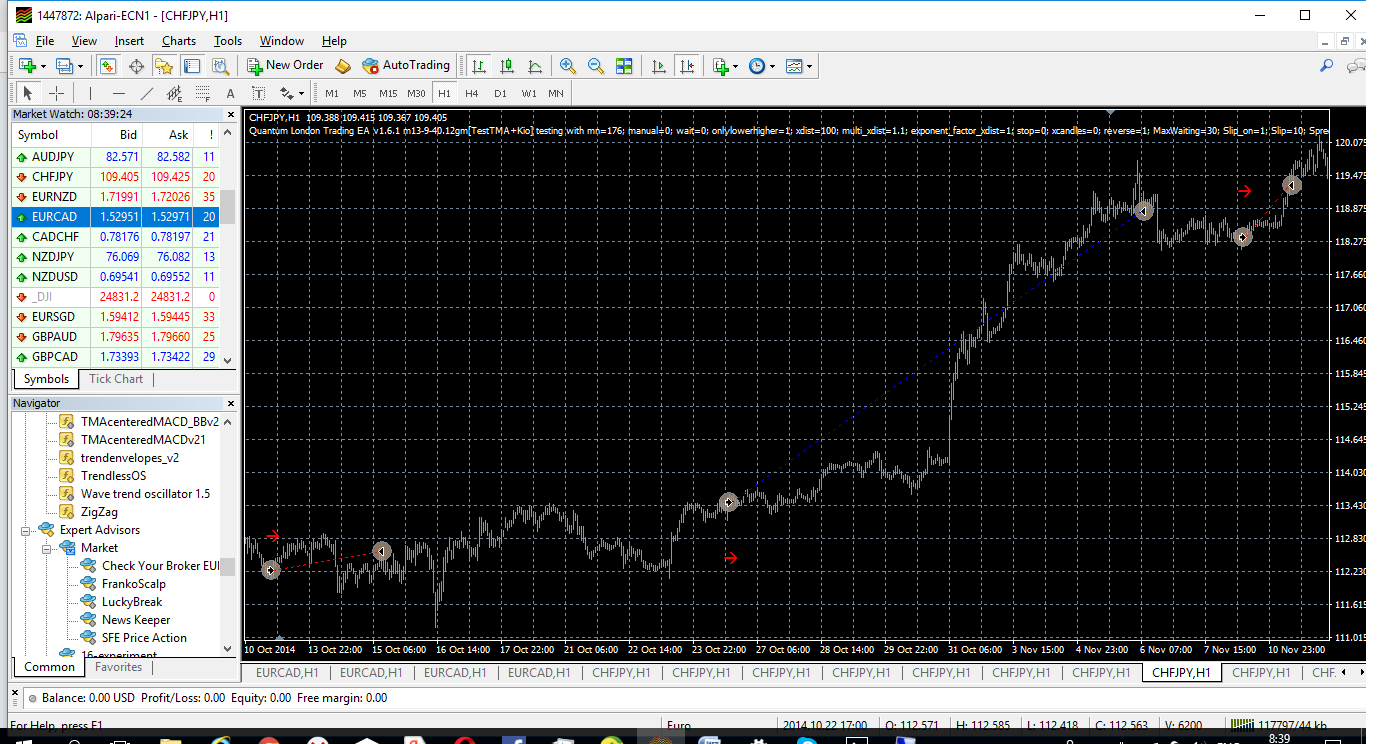Toggle Chart Shift
Viewport: 1382px width, 744px height.
click(x=686, y=66)
